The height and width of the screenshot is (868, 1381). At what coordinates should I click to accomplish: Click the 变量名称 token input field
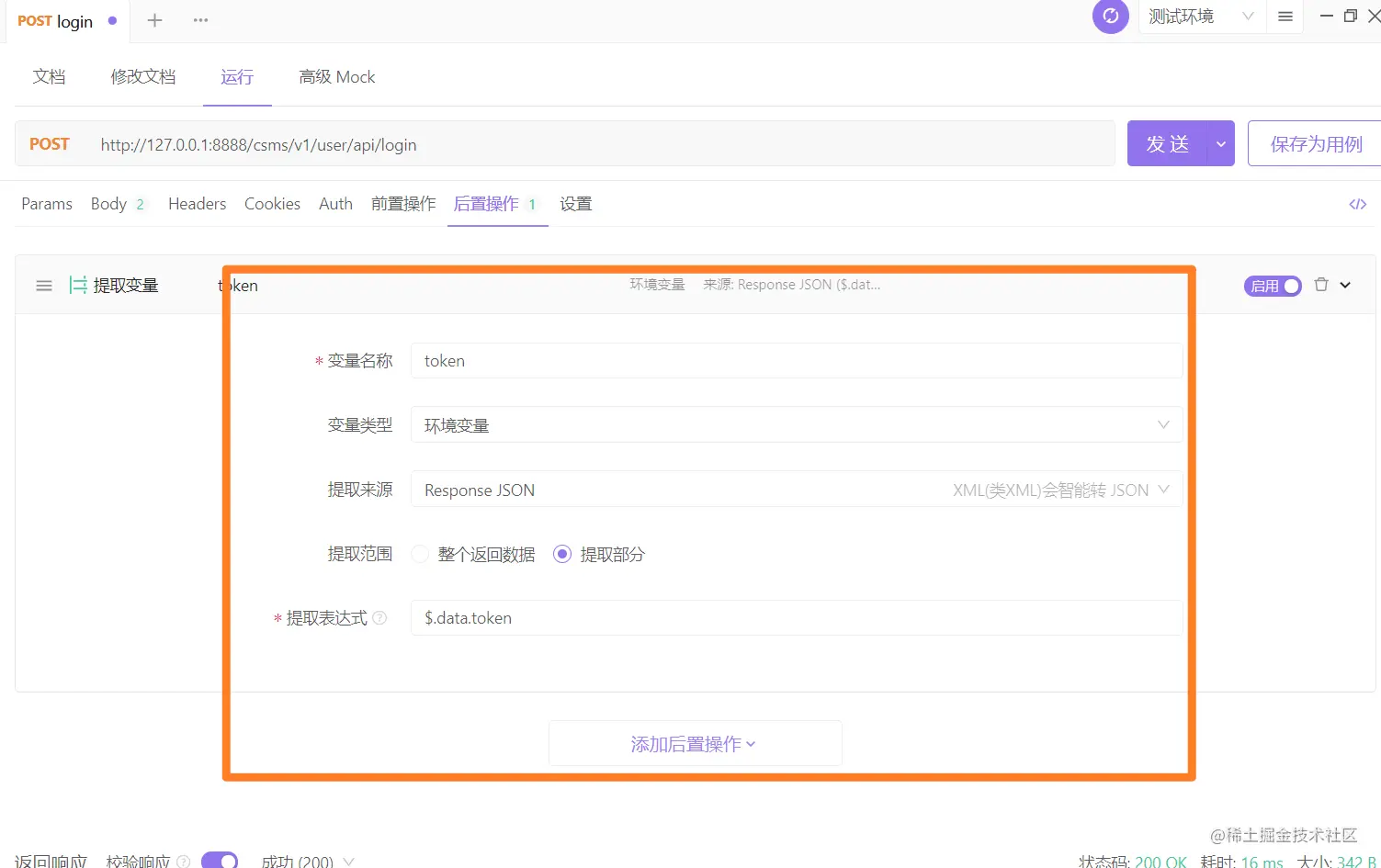coord(797,361)
